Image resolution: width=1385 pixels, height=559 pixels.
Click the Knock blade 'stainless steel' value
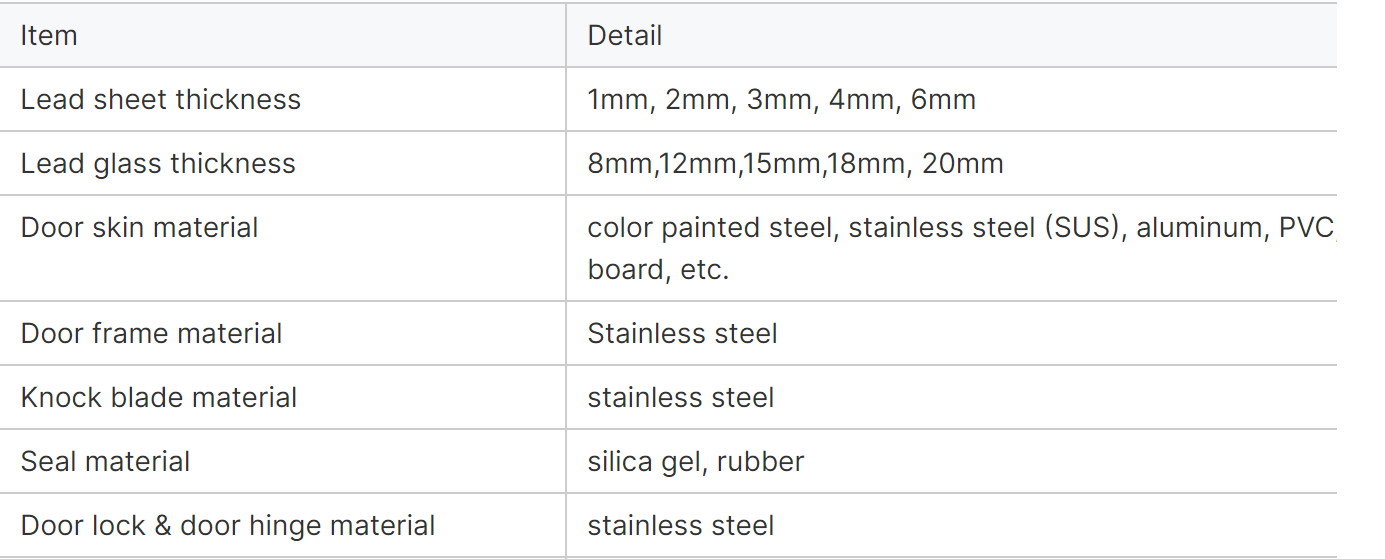tap(680, 398)
